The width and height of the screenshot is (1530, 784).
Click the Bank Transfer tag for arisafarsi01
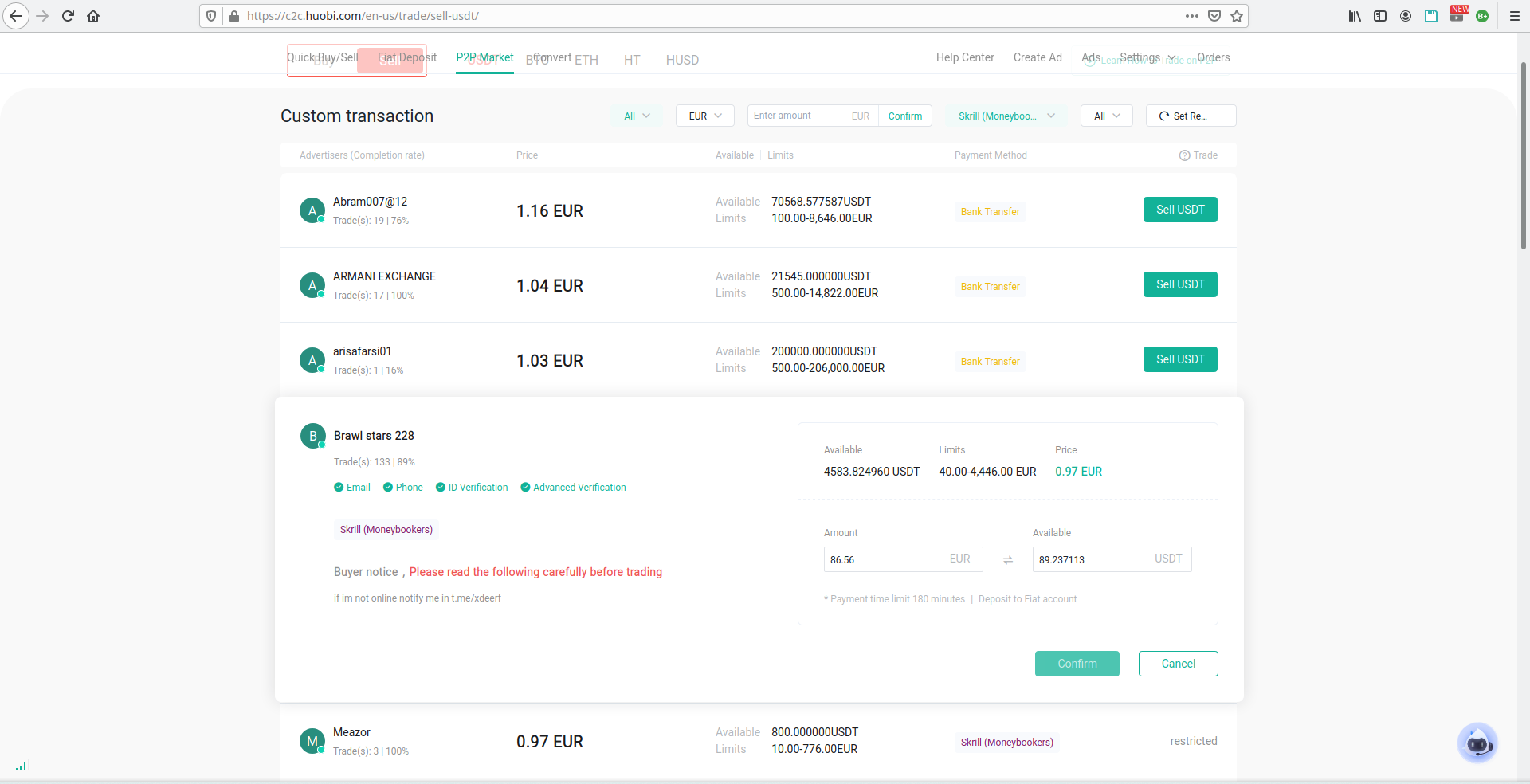991,362
